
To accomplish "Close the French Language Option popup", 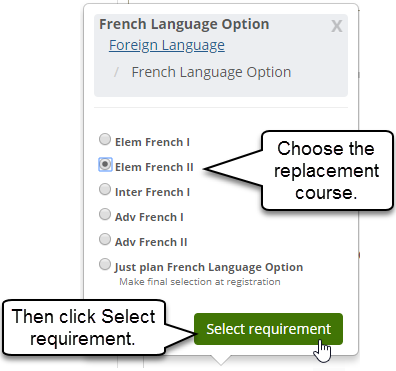I will click(x=337, y=26).
